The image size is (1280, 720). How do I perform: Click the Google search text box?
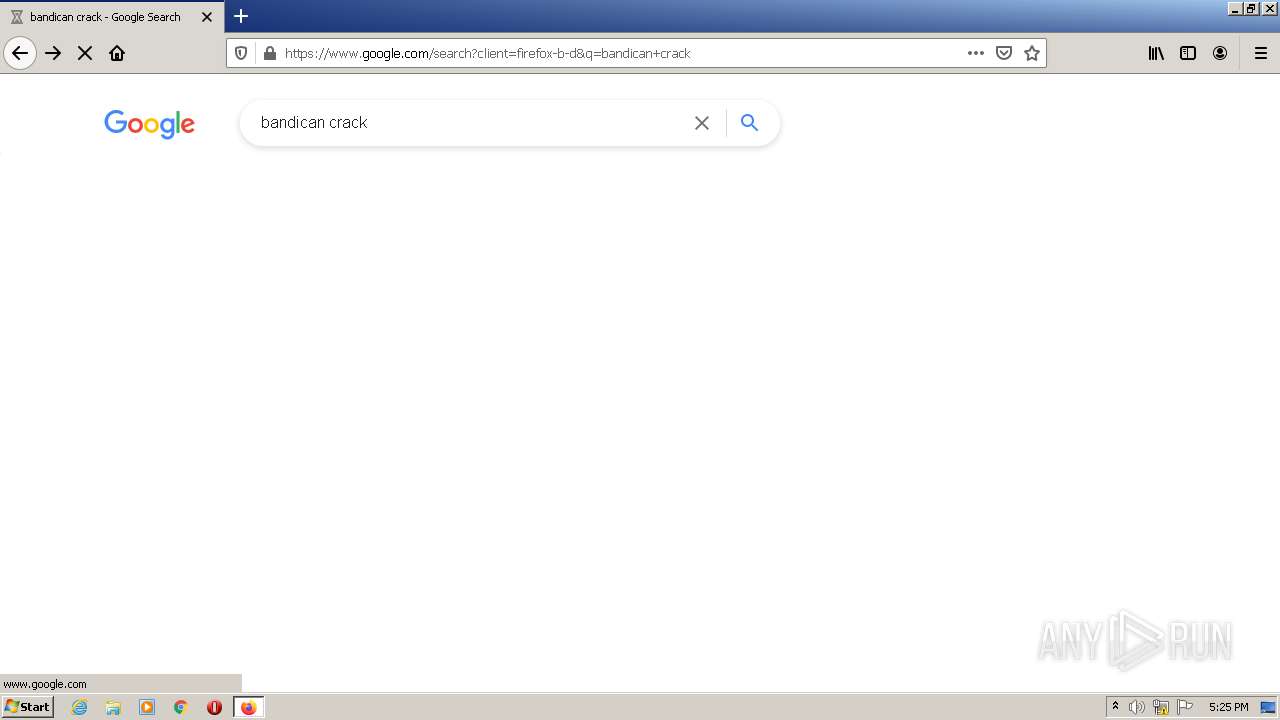[470, 122]
